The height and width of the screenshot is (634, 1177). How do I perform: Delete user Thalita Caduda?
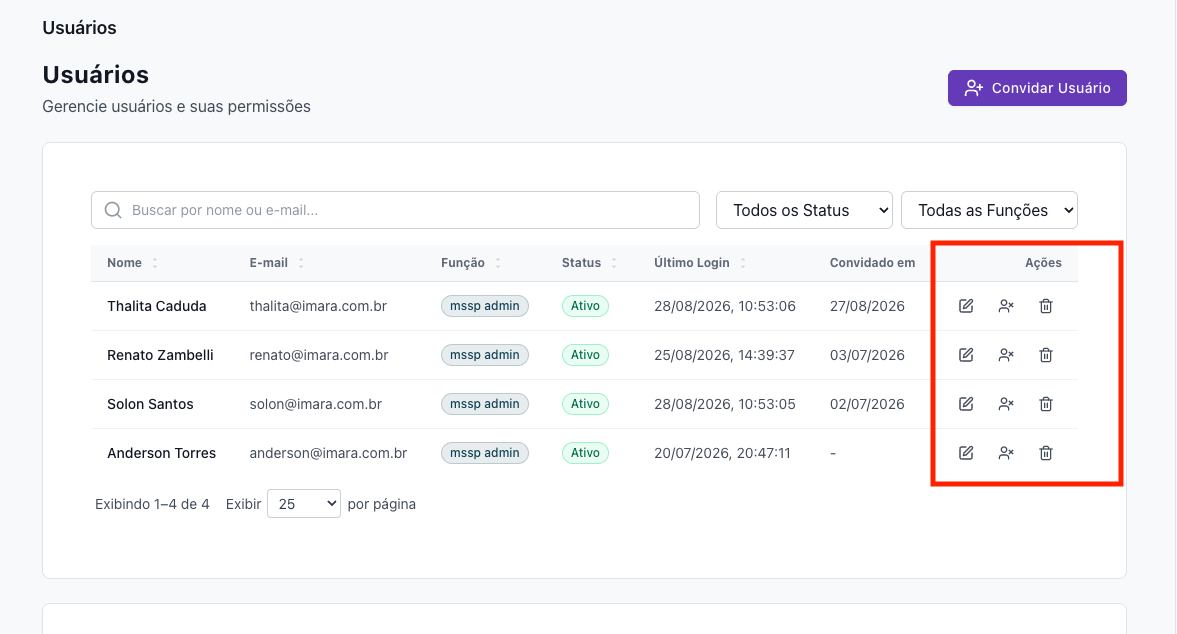coord(1046,306)
